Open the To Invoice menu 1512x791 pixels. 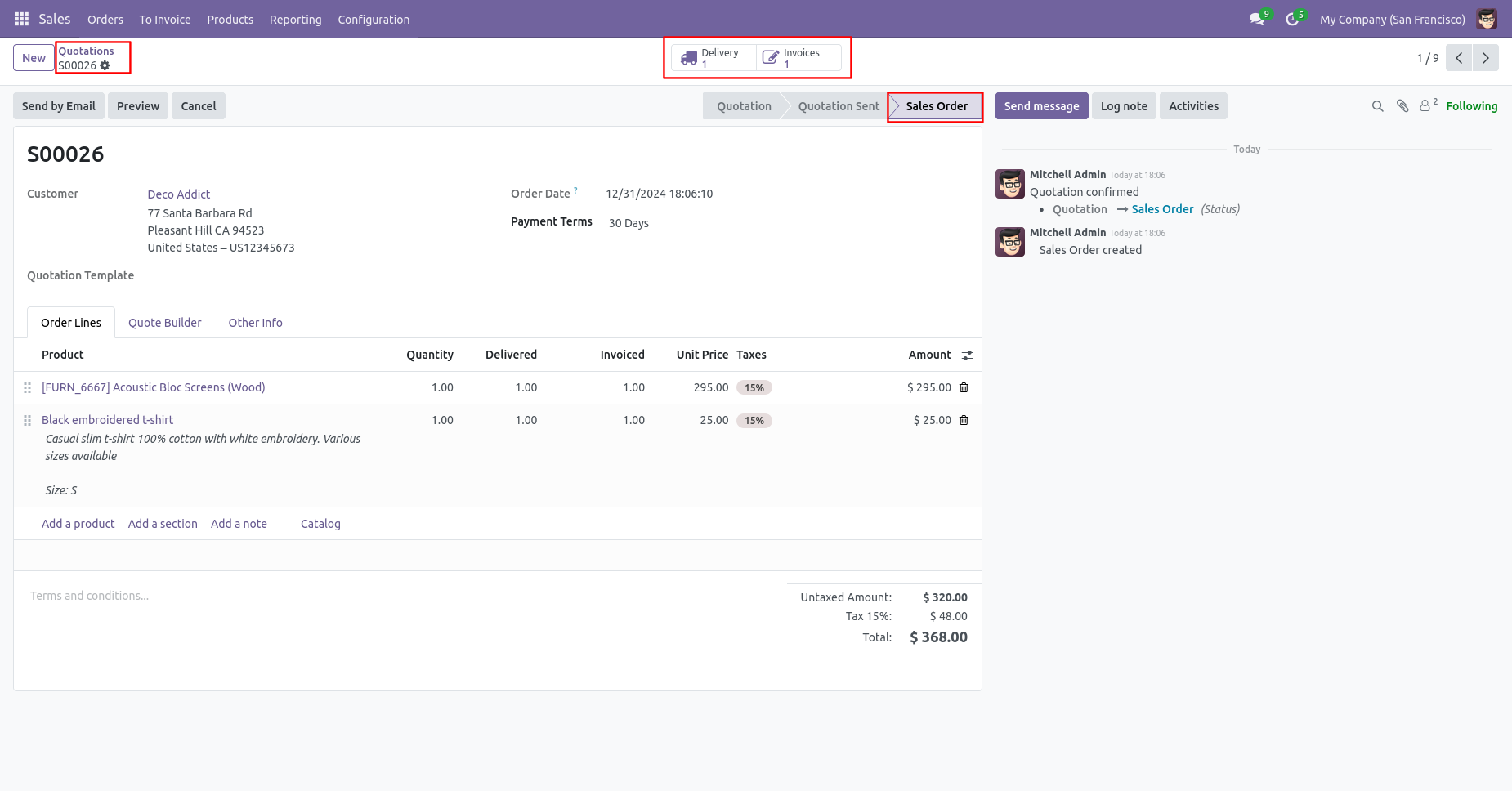[165, 19]
